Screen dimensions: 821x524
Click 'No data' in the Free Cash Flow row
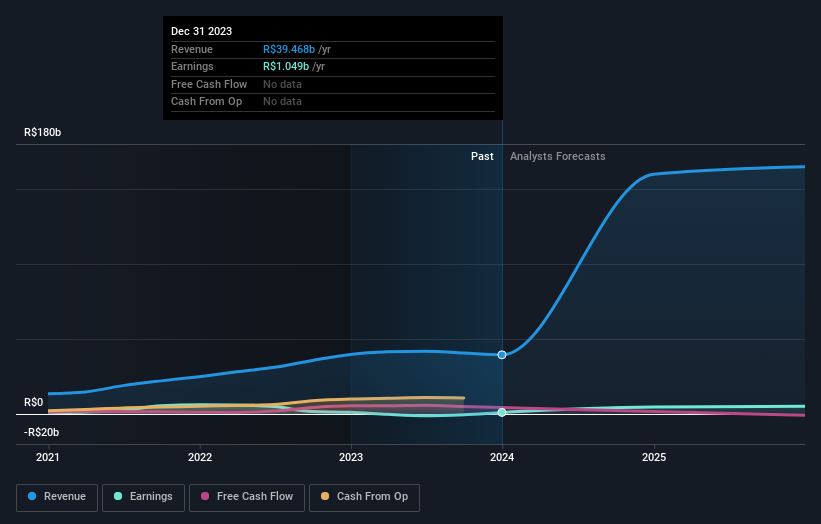pos(282,84)
